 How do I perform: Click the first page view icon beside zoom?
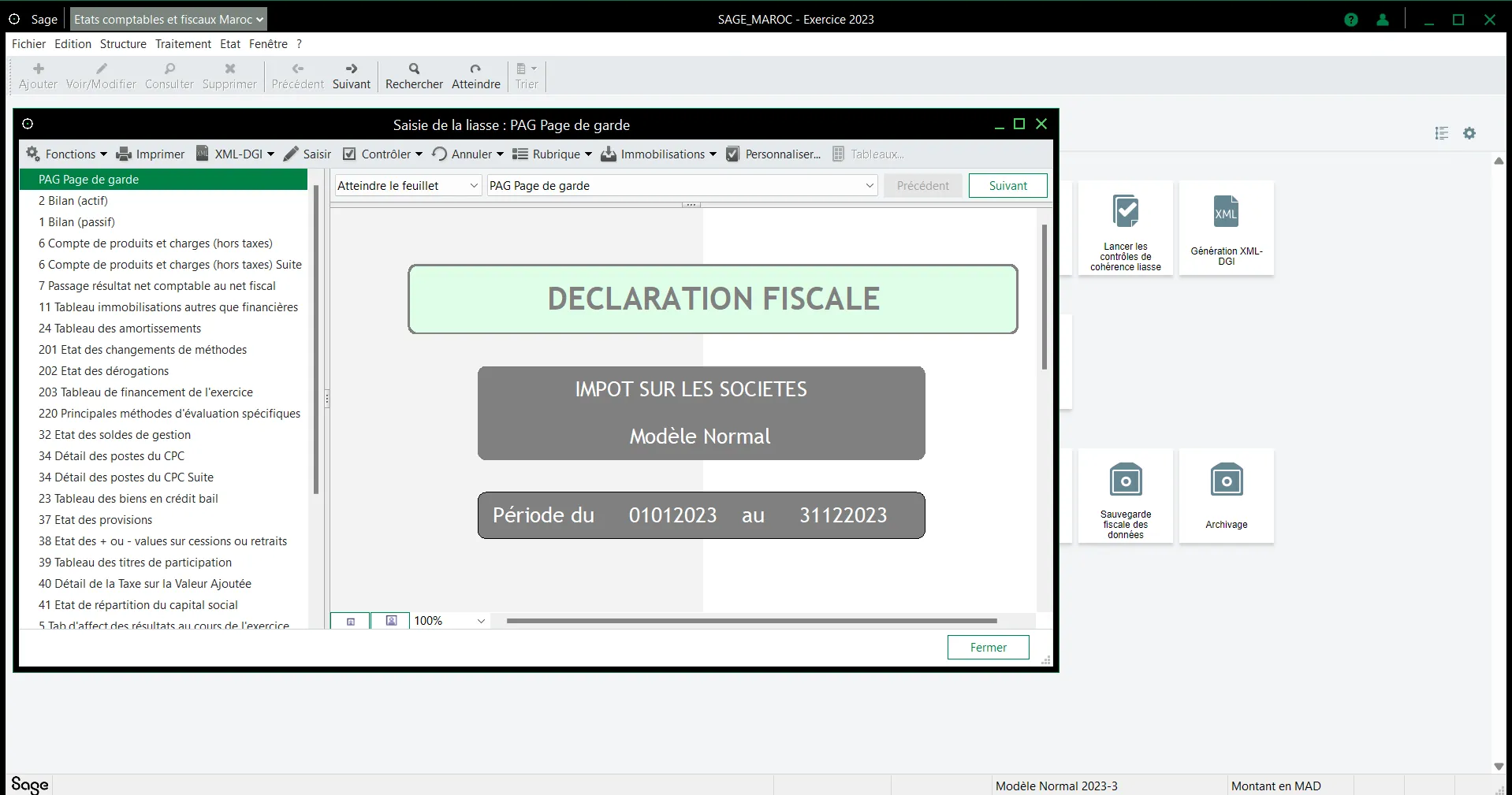point(351,621)
